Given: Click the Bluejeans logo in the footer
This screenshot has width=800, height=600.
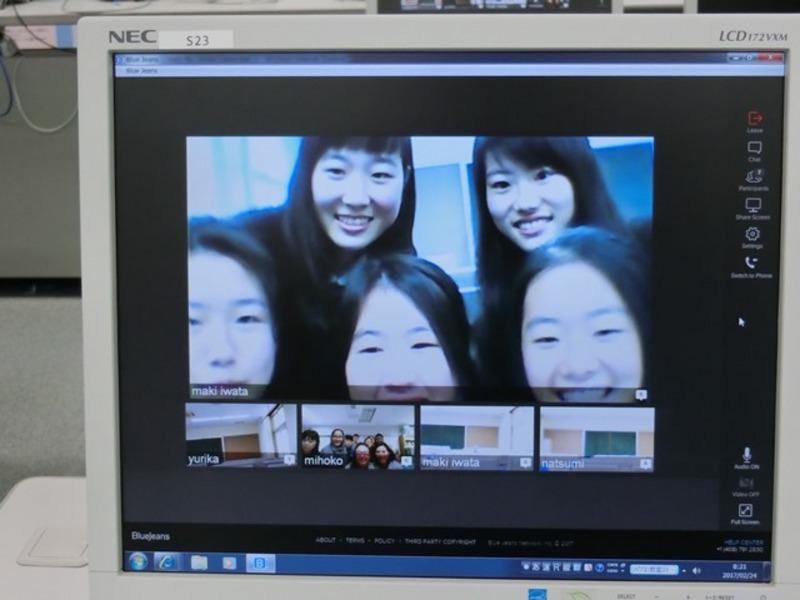Looking at the screenshot, I should (x=151, y=536).
